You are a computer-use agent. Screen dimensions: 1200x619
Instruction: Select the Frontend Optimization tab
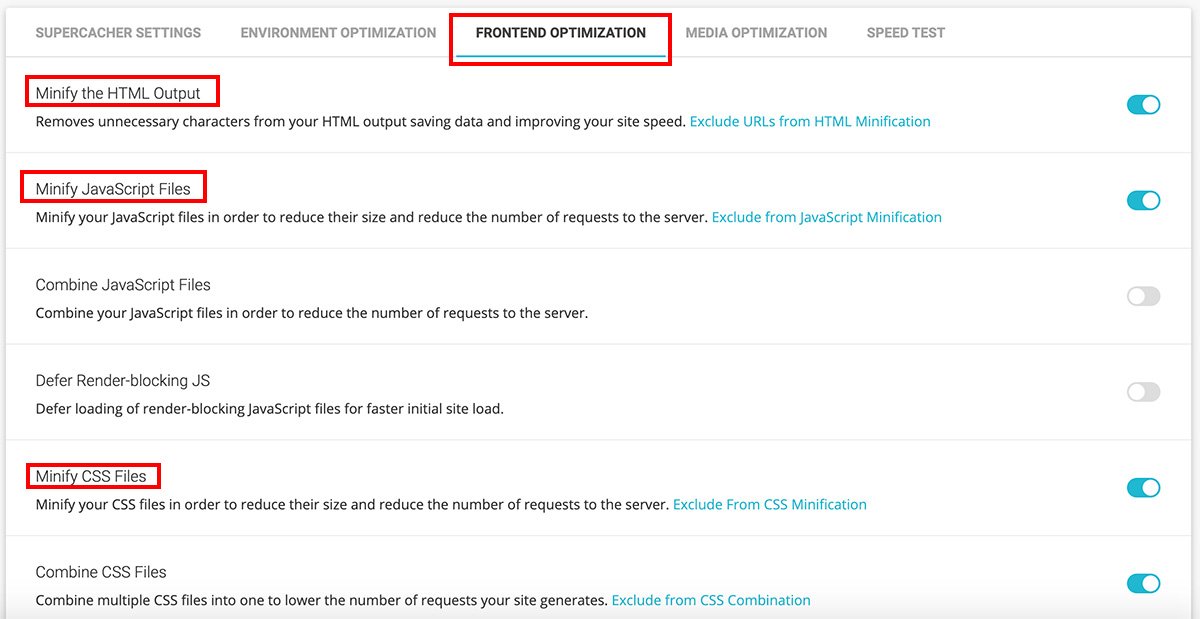click(560, 32)
